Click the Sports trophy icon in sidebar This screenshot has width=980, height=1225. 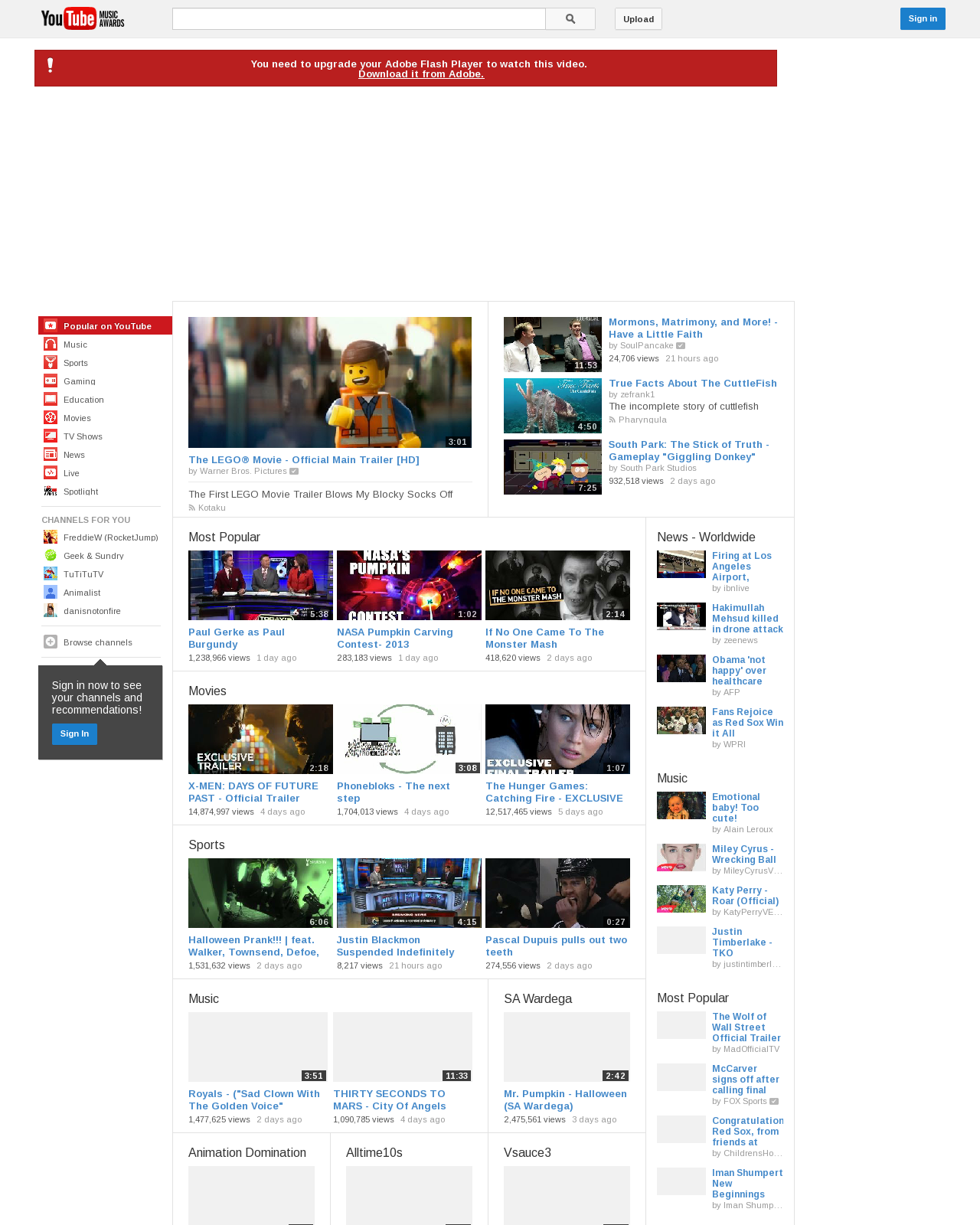pyautogui.click(x=51, y=362)
